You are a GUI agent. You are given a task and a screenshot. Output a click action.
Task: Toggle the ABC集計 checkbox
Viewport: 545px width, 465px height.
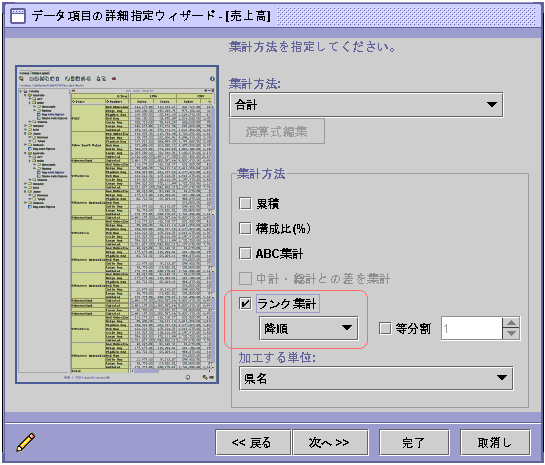point(245,253)
